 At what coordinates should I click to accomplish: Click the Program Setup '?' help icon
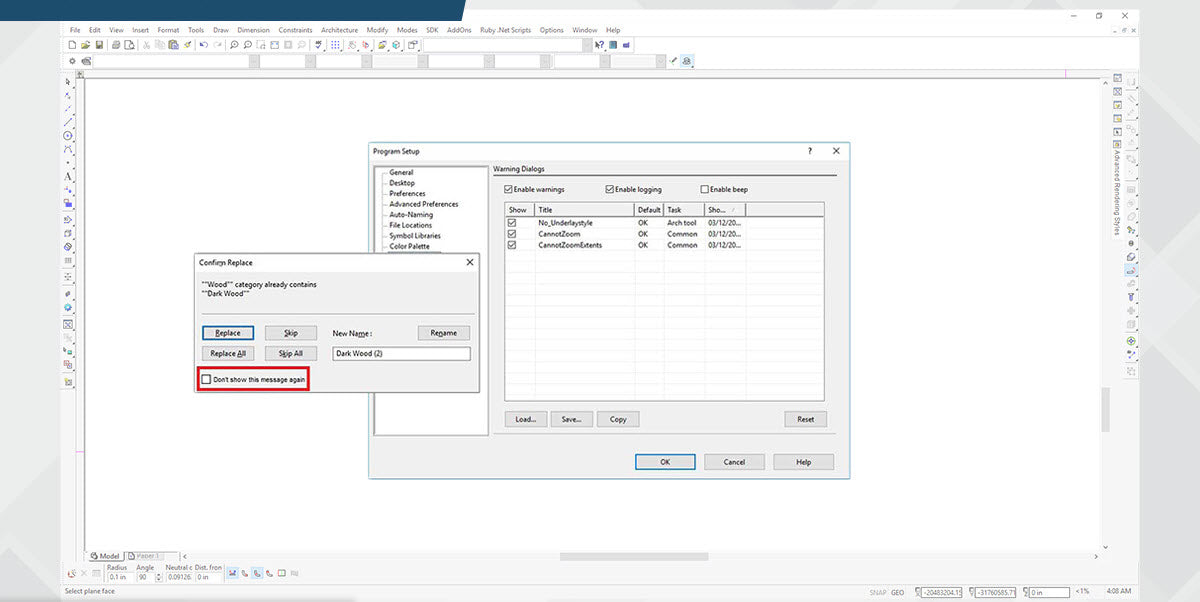(x=810, y=151)
